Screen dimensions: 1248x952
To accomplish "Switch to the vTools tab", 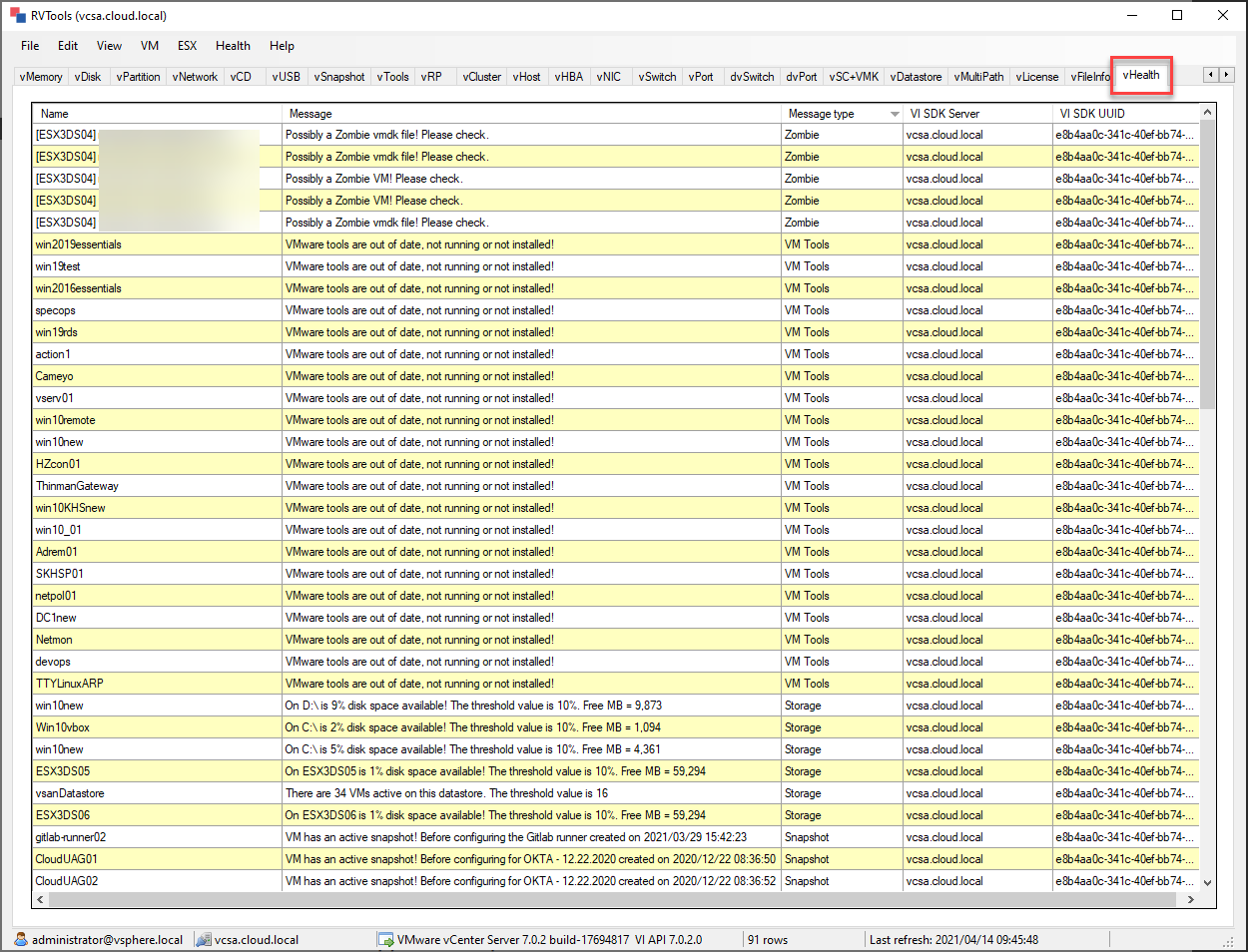I will (x=392, y=75).
